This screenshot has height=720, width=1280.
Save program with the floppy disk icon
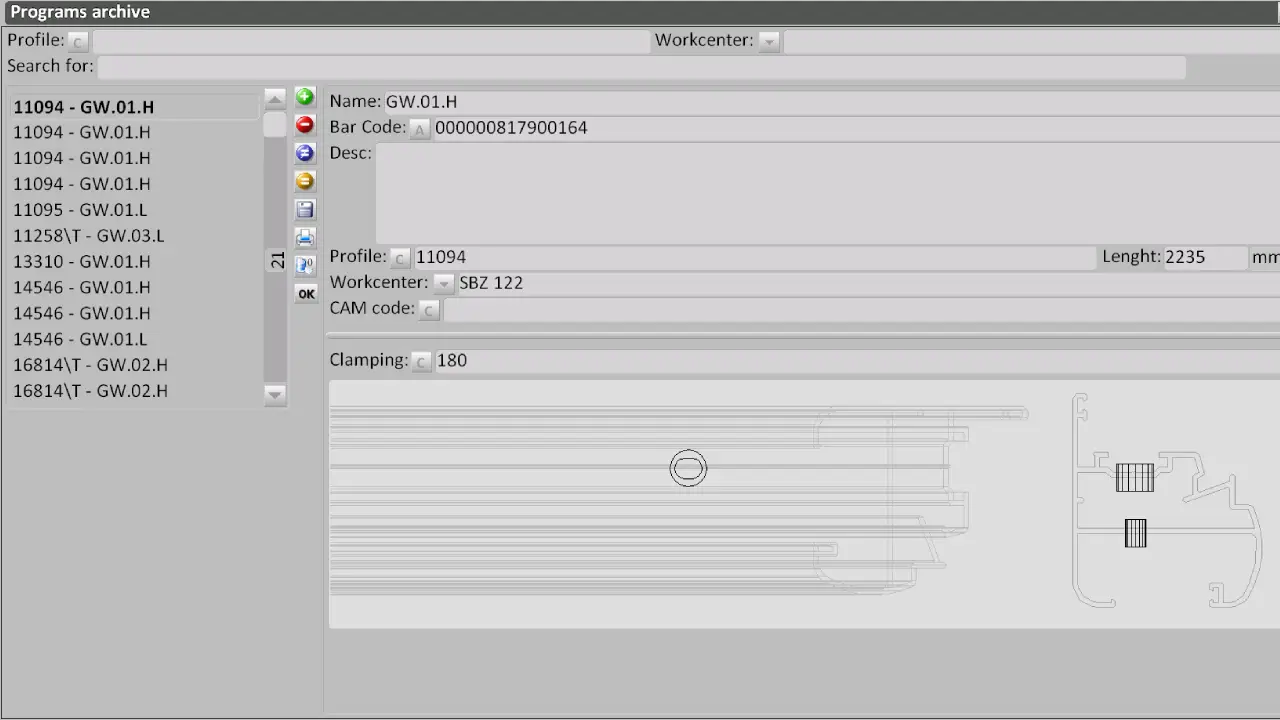point(305,209)
